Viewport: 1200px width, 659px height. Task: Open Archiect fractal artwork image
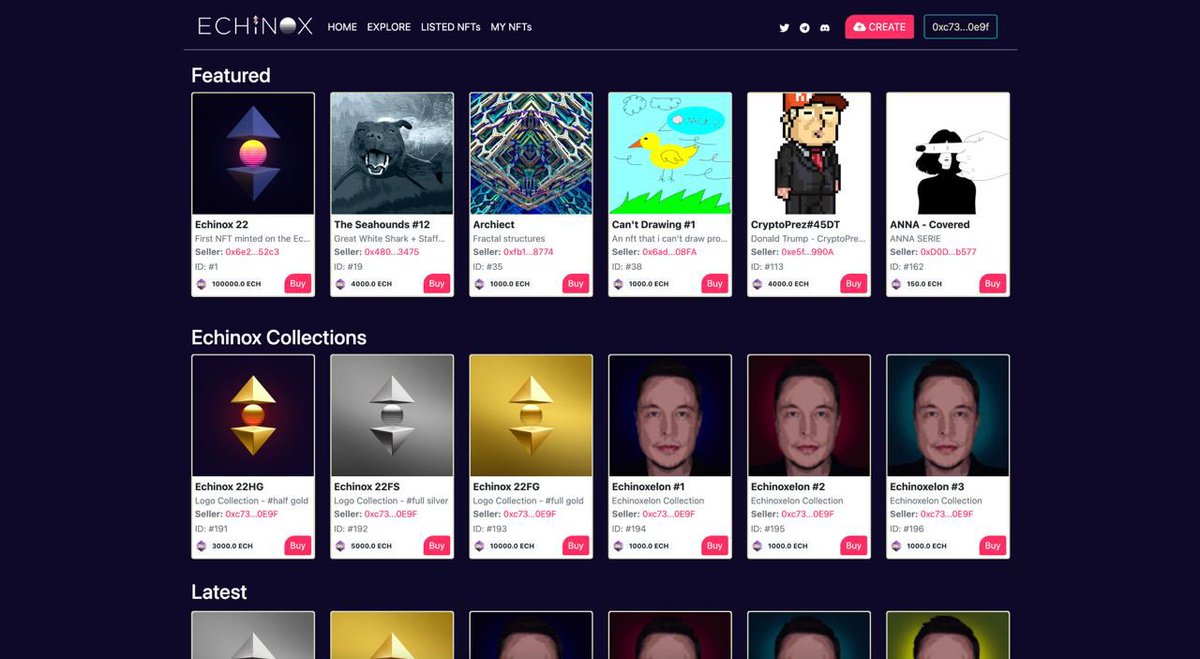tap(531, 154)
